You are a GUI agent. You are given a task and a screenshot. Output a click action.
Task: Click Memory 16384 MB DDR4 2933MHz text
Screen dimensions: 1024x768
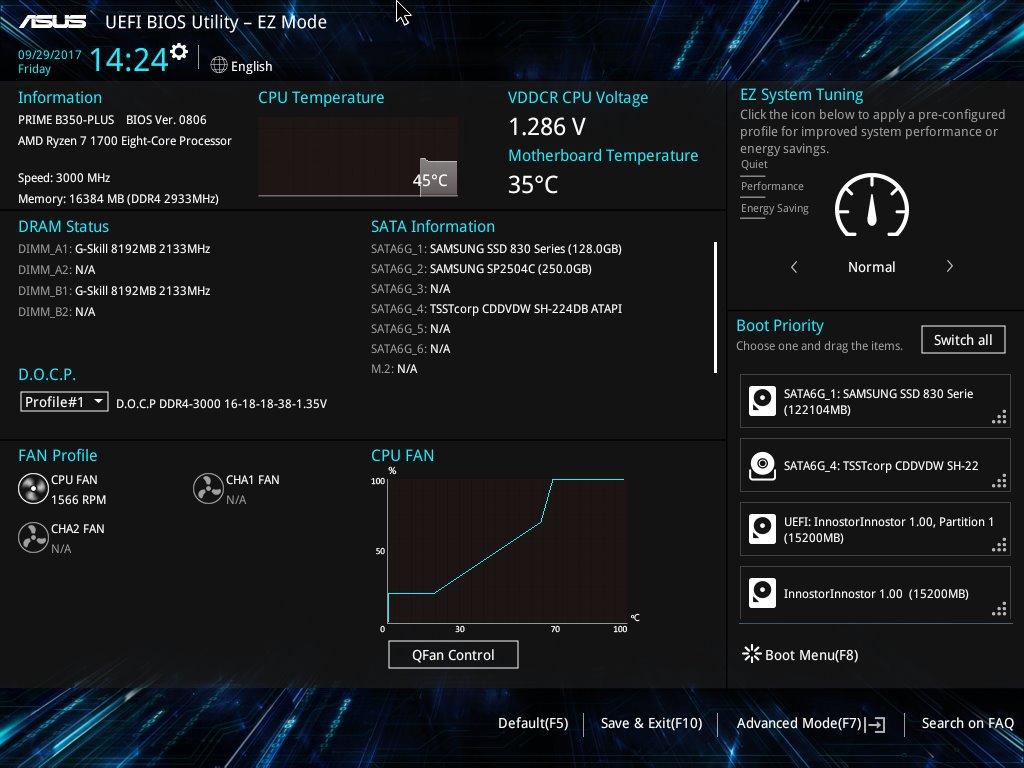[x=118, y=199]
